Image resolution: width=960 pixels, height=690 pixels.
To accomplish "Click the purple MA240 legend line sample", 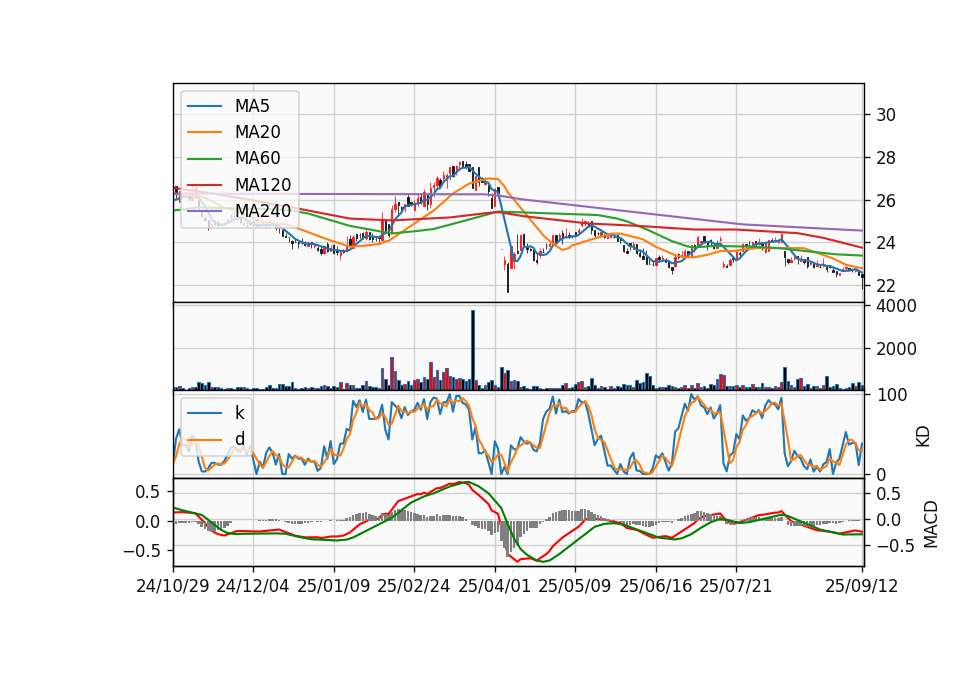I will click(204, 211).
